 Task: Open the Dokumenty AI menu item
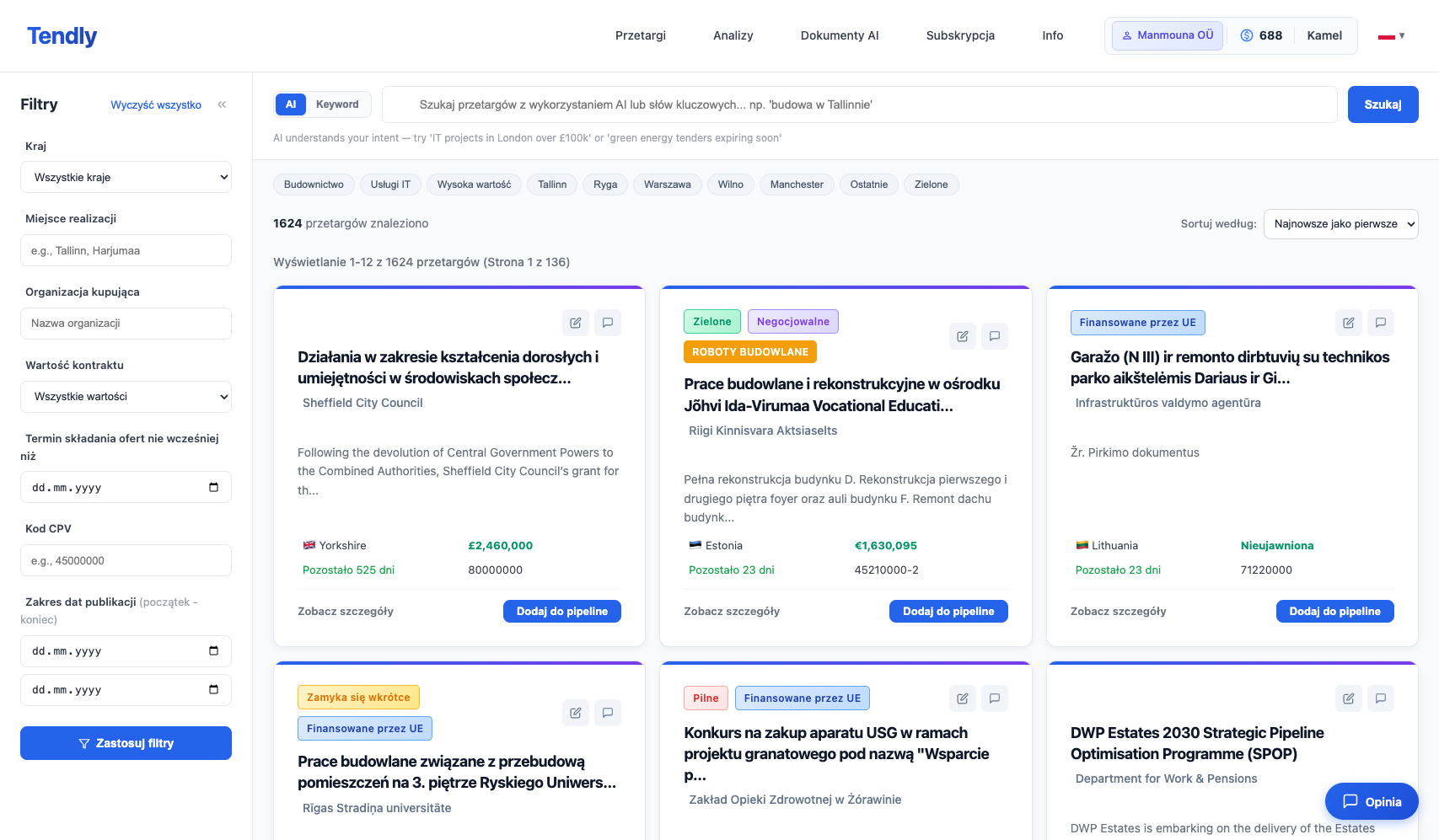(839, 35)
